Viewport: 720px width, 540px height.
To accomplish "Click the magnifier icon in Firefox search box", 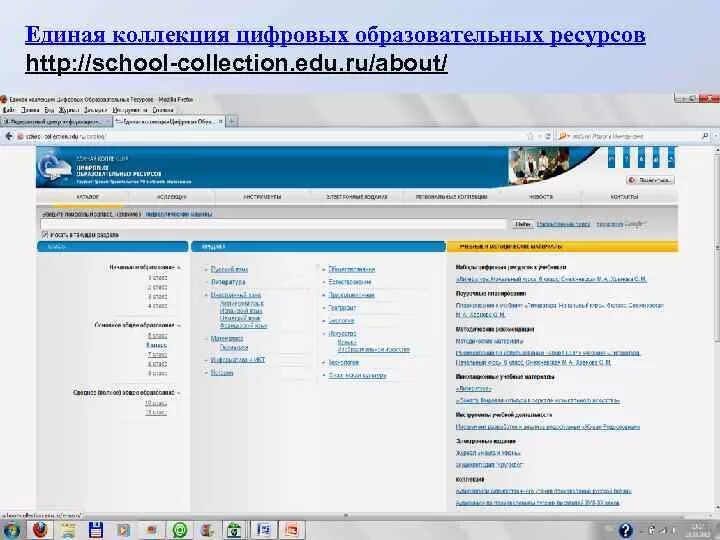I will (x=705, y=136).
